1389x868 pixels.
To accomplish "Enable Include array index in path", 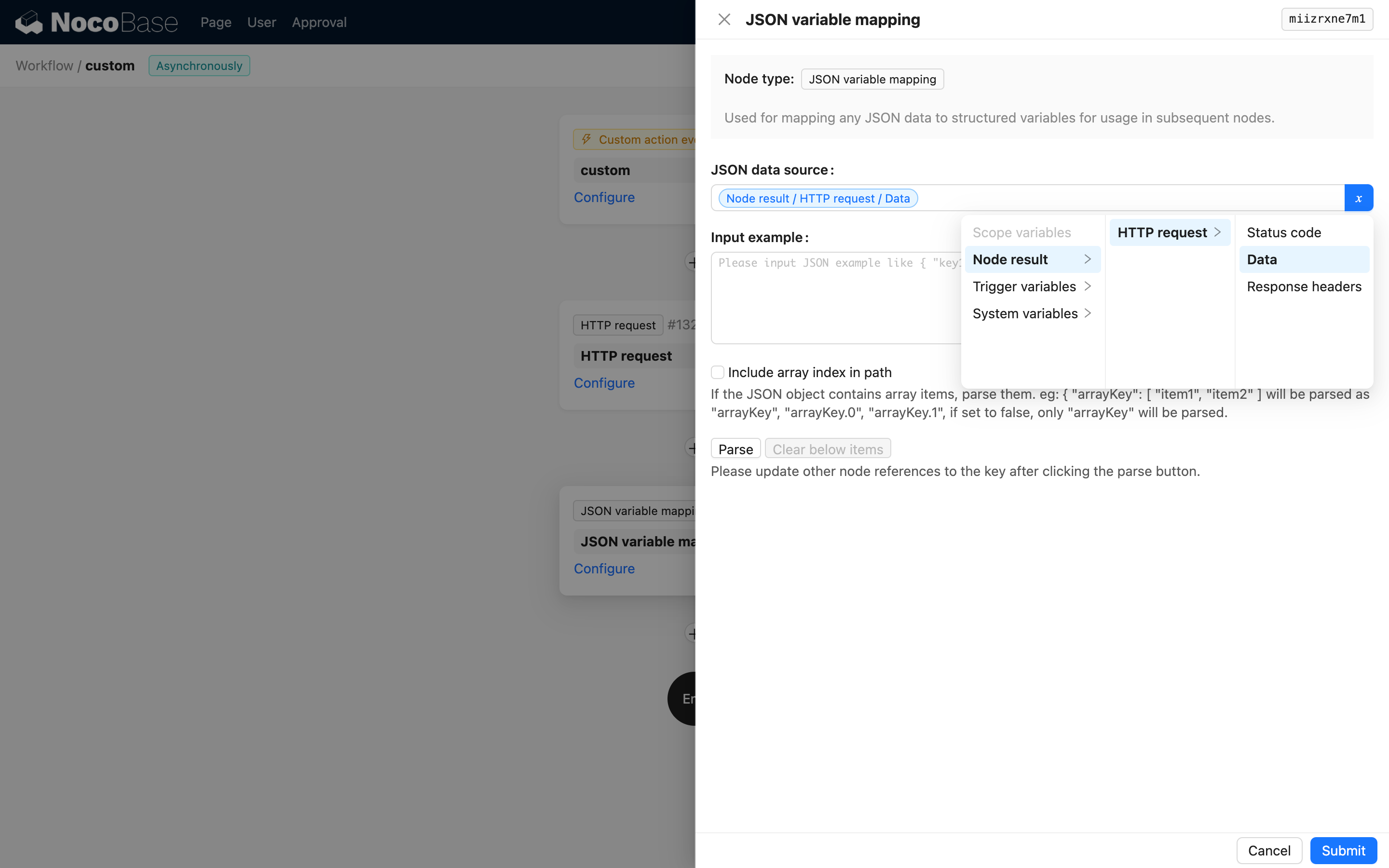I will 718,372.
